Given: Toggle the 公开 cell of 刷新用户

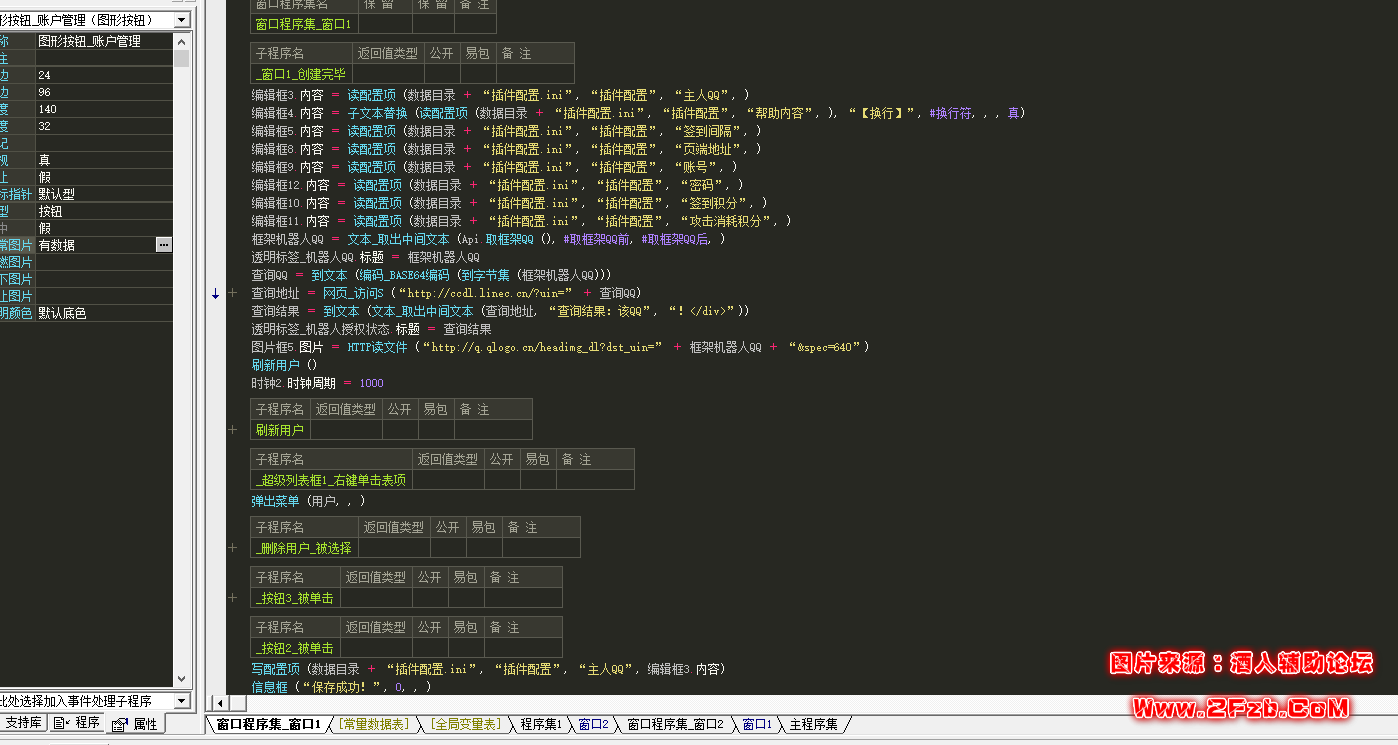Looking at the screenshot, I should pyautogui.click(x=400, y=430).
